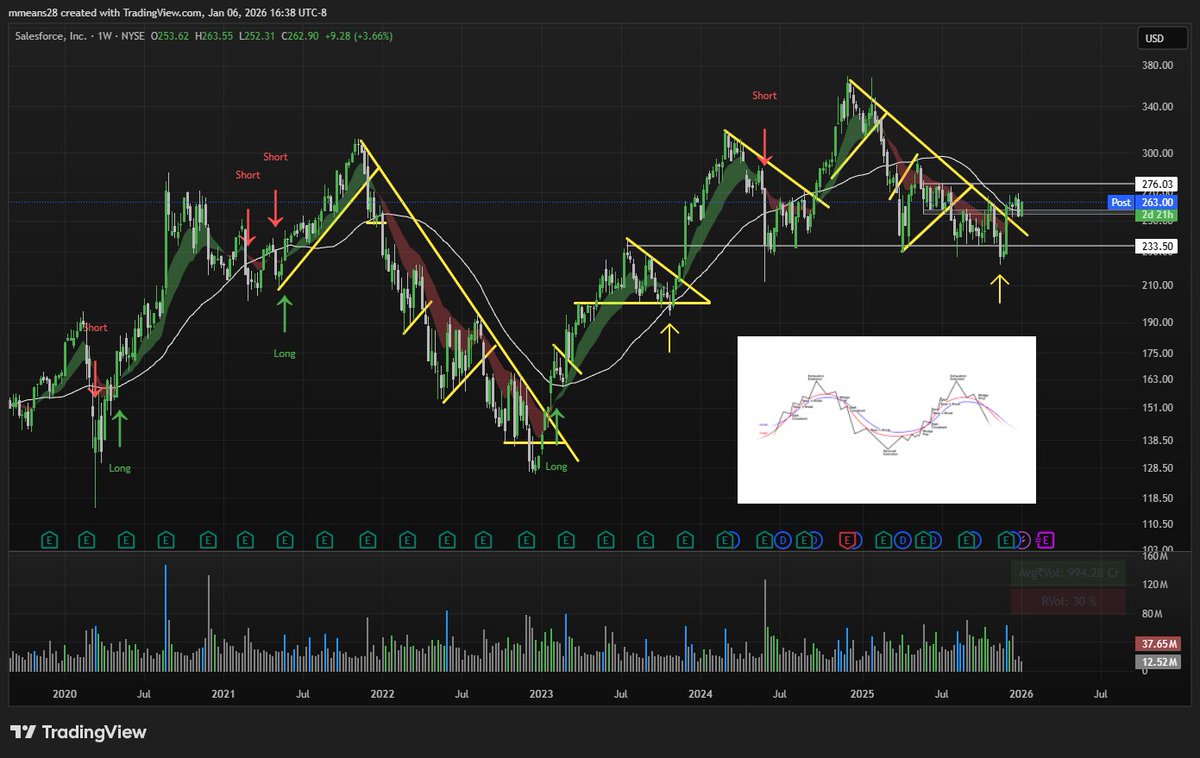This screenshot has width=1200, height=758.
Task: Click the dividend D marker above Jul 2024
Action: pos(783,540)
